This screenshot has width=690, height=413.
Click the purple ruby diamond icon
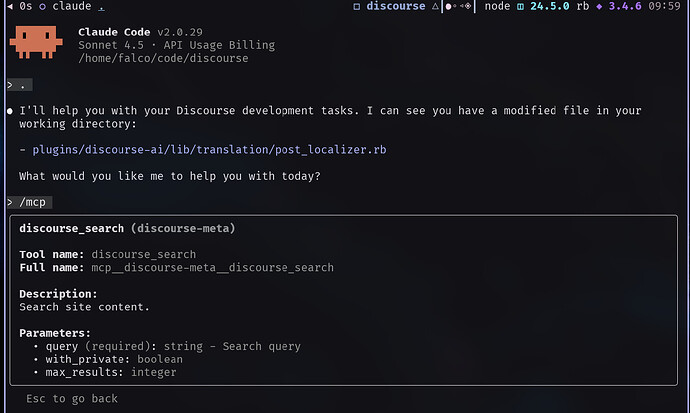point(599,7)
